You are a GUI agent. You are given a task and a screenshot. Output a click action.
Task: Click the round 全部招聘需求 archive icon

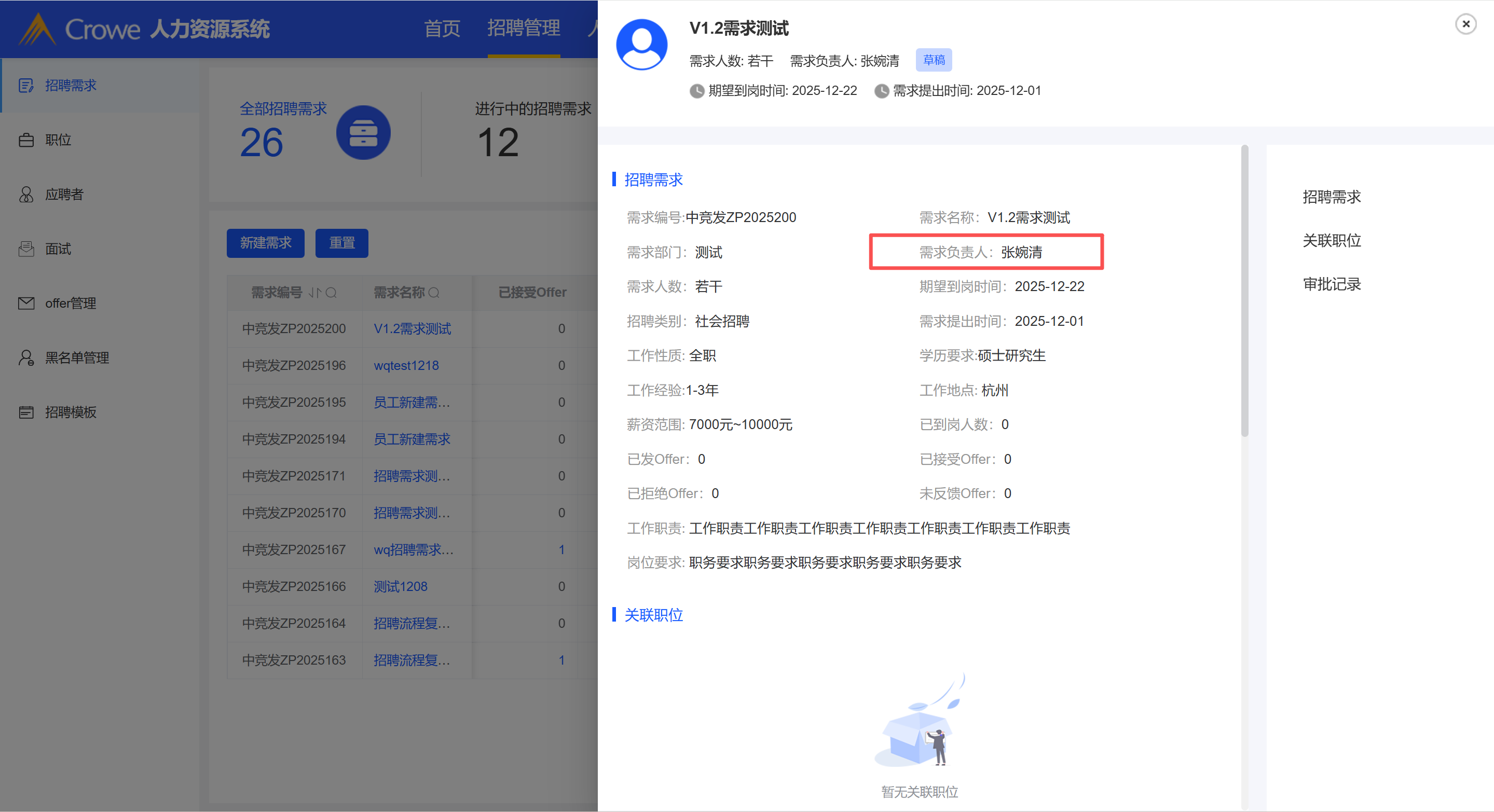point(363,133)
